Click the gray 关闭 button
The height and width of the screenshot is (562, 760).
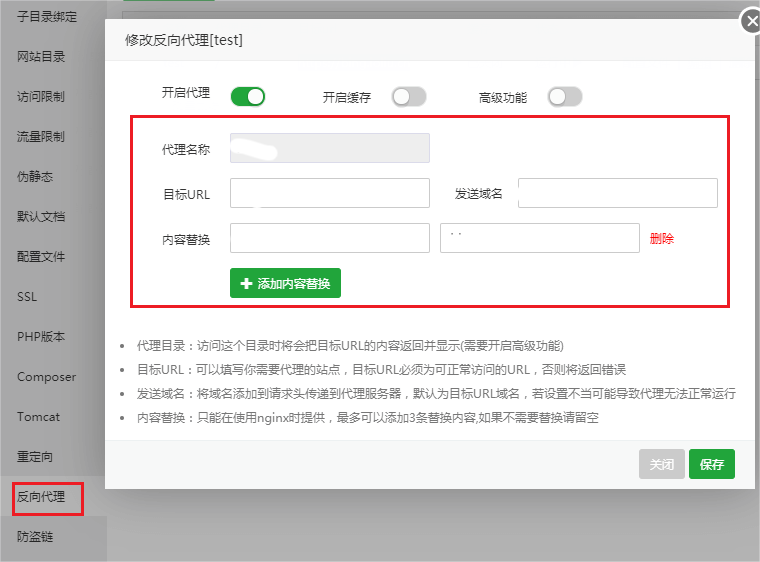click(662, 464)
